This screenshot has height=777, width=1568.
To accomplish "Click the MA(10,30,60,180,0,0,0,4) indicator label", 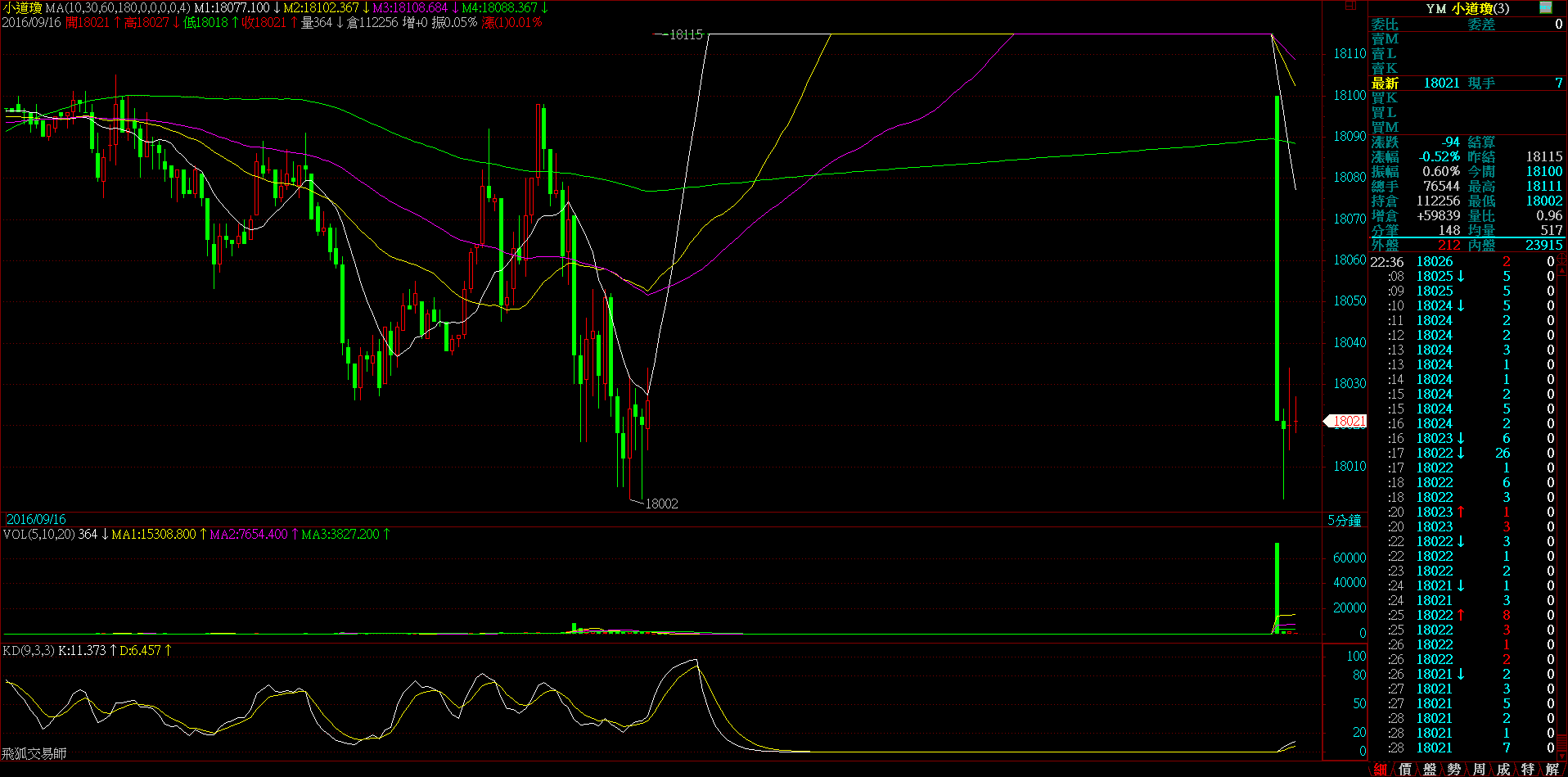I will click(118, 7).
